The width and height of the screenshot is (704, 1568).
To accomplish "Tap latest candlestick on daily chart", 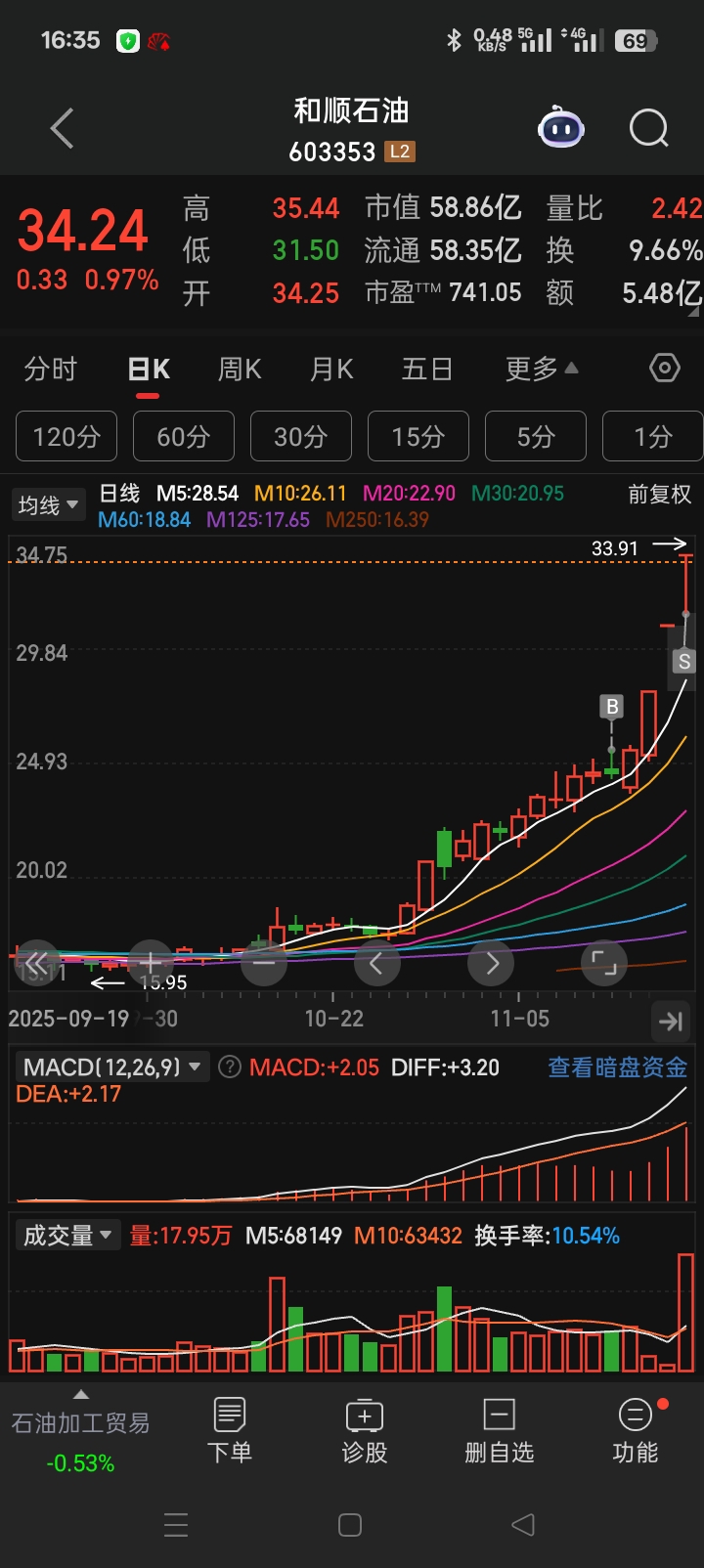I will 686,585.
